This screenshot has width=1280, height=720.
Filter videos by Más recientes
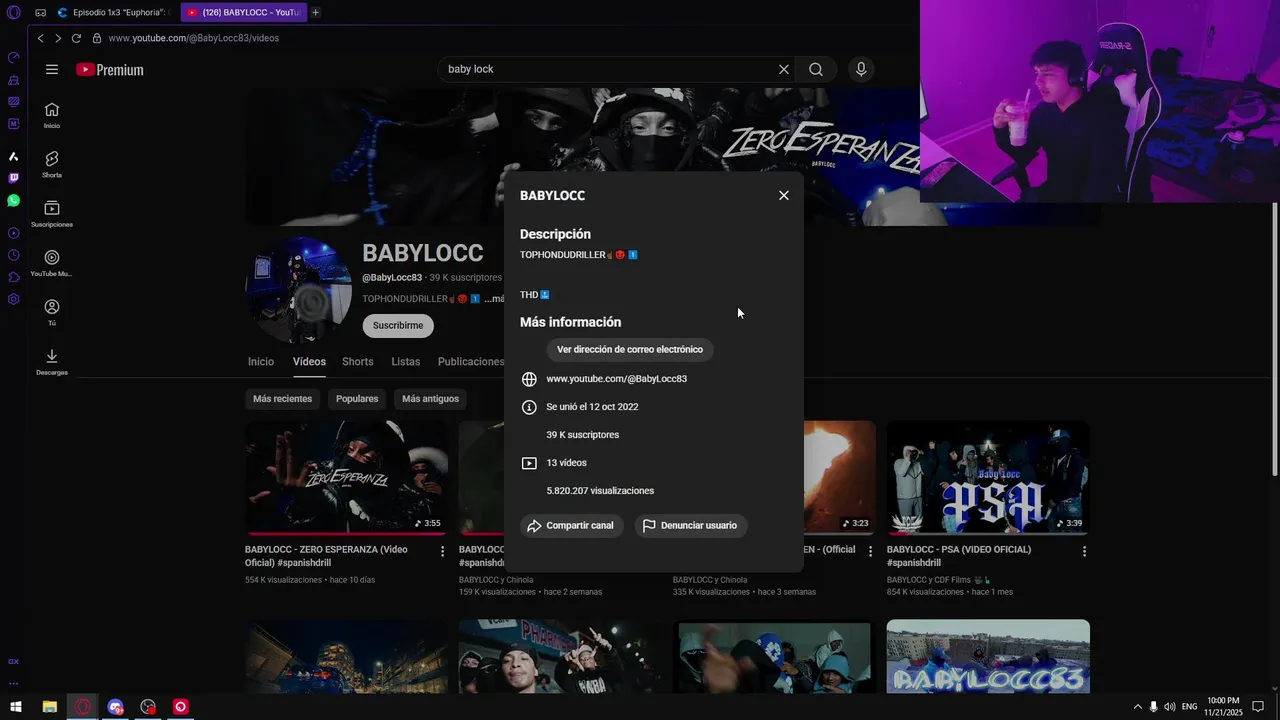coord(282,399)
